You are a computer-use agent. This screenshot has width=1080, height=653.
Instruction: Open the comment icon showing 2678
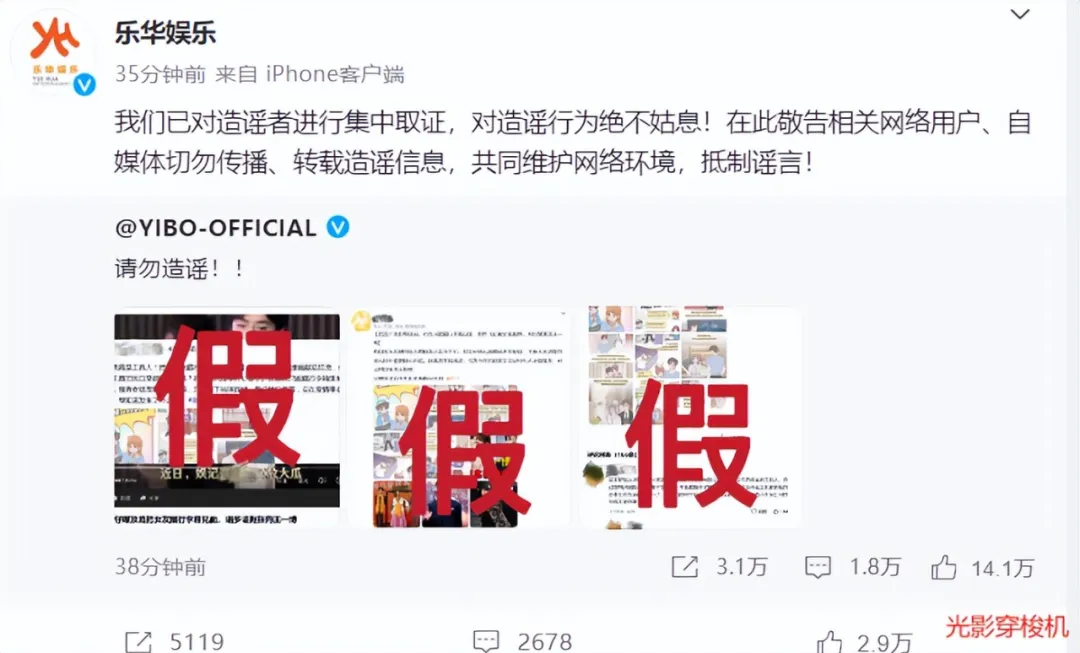[x=486, y=641]
